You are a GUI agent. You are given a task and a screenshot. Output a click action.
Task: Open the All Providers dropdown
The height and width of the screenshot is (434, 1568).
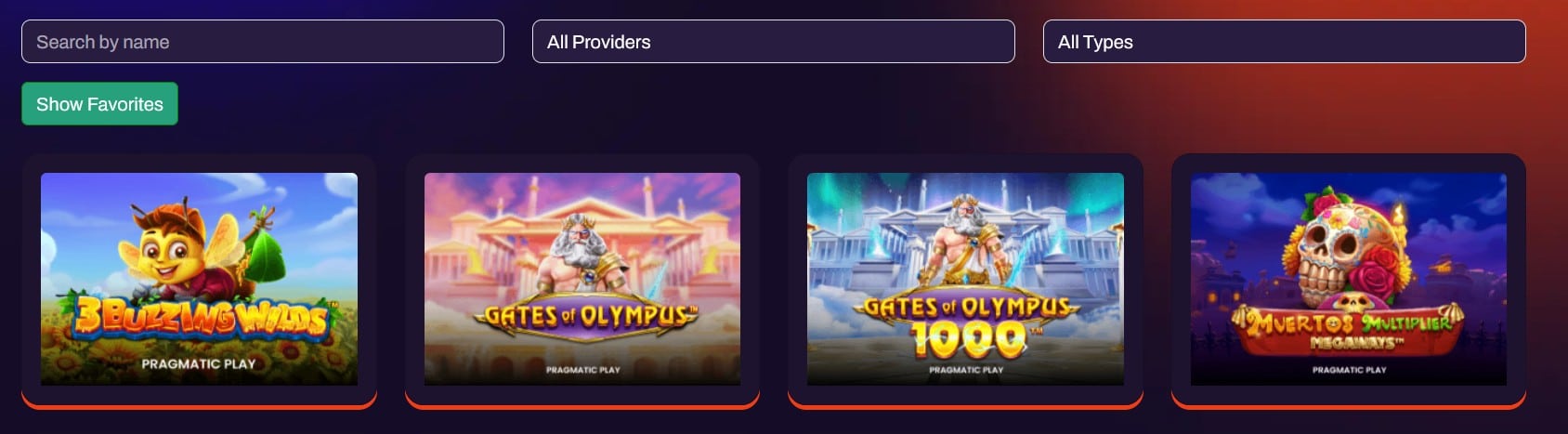[x=774, y=42]
